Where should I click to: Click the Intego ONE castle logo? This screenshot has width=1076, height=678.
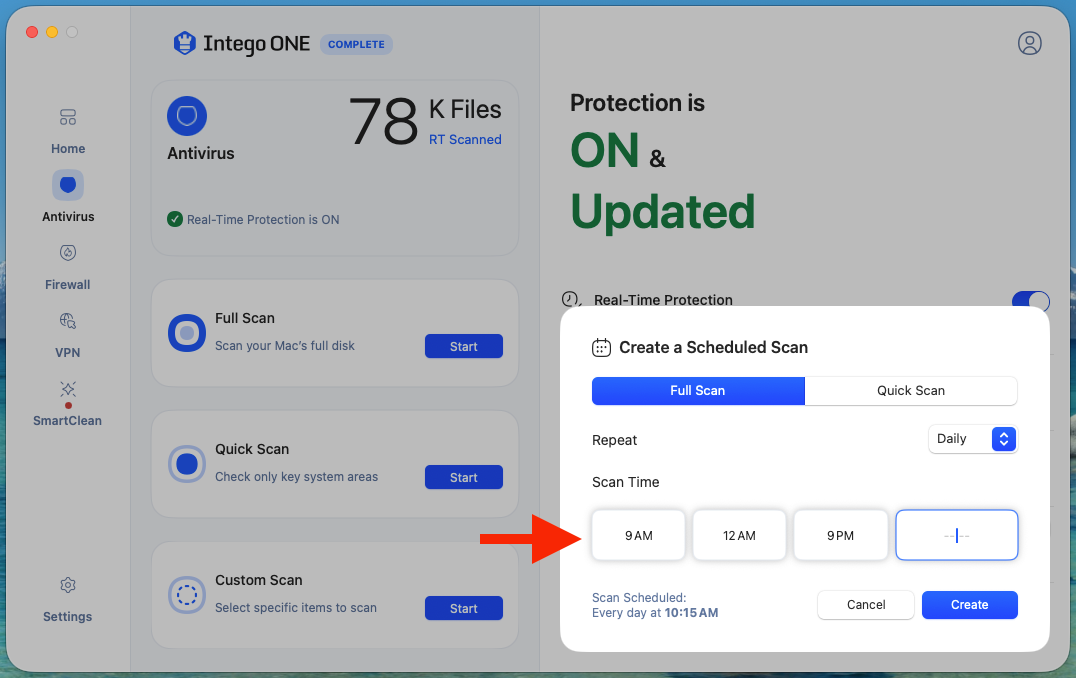[185, 43]
